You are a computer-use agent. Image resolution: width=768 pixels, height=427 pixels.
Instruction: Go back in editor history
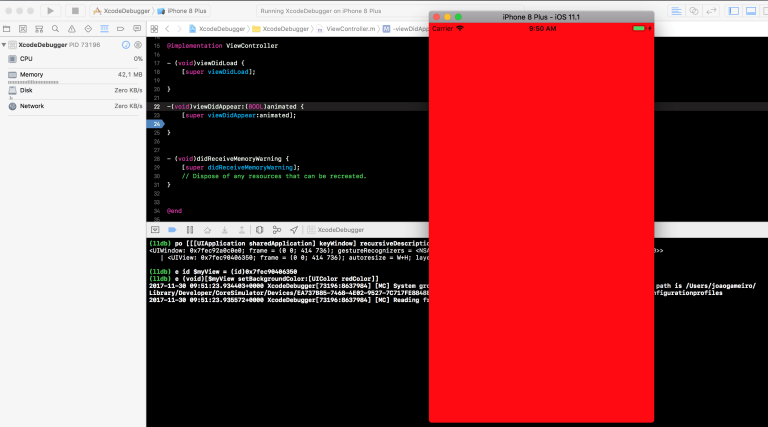168,29
